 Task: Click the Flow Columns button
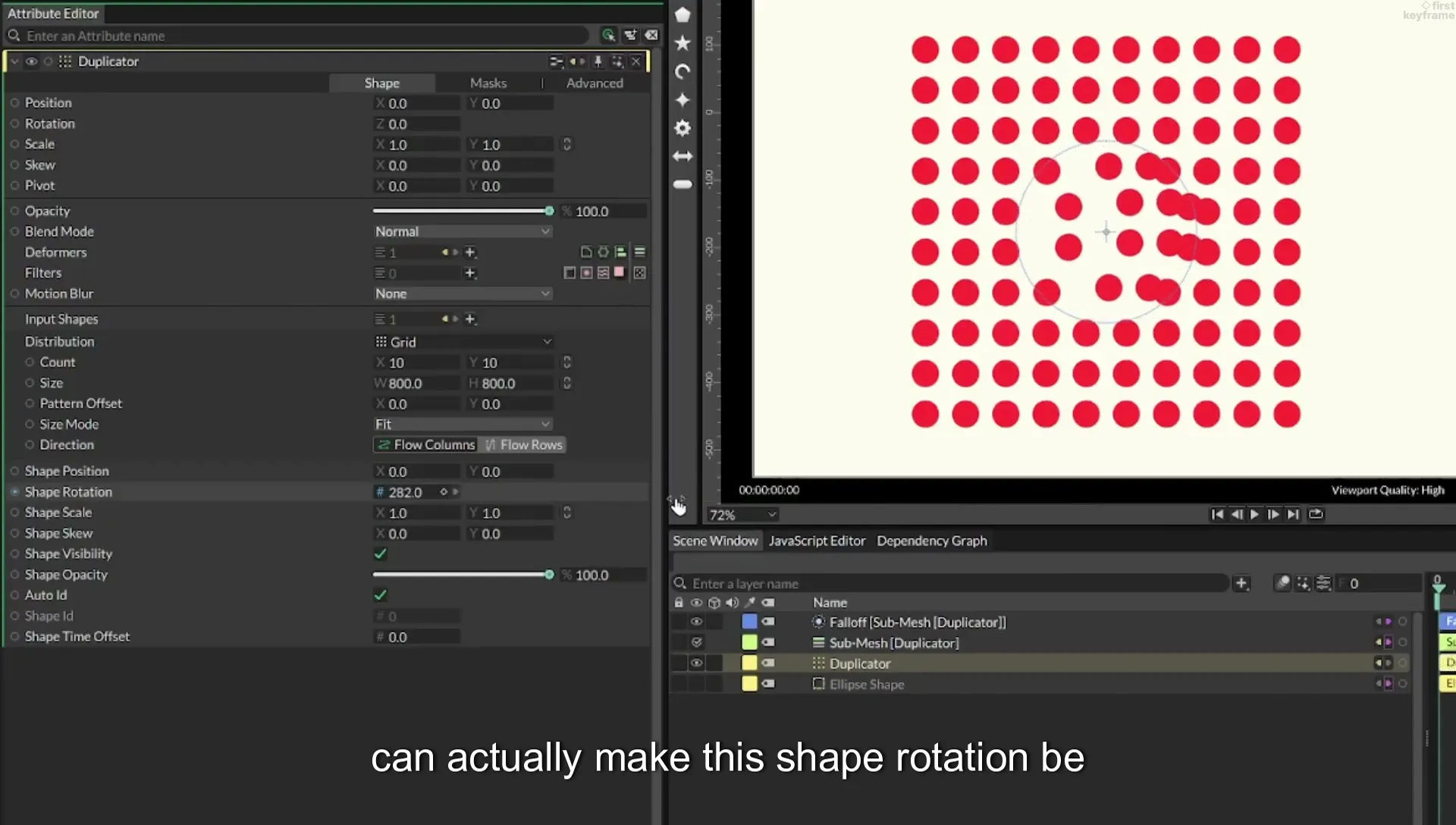[x=425, y=445]
